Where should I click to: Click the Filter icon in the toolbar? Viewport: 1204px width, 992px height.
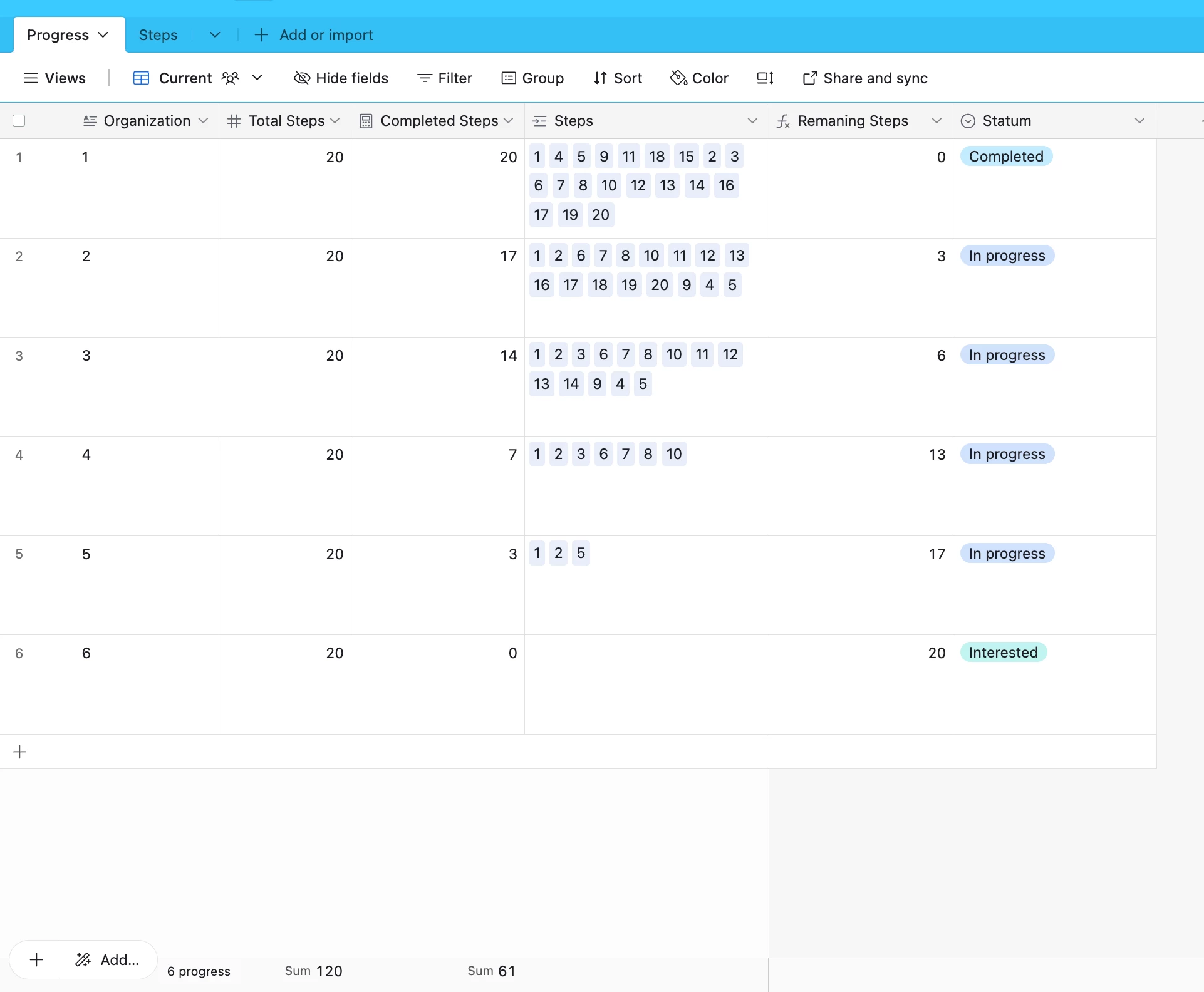(425, 78)
